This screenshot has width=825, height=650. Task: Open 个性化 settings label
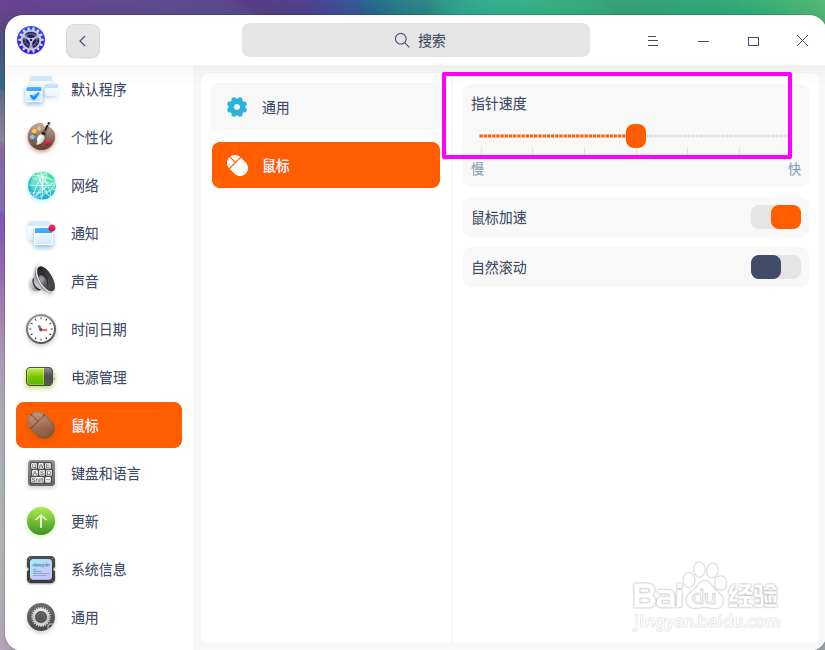[92, 138]
